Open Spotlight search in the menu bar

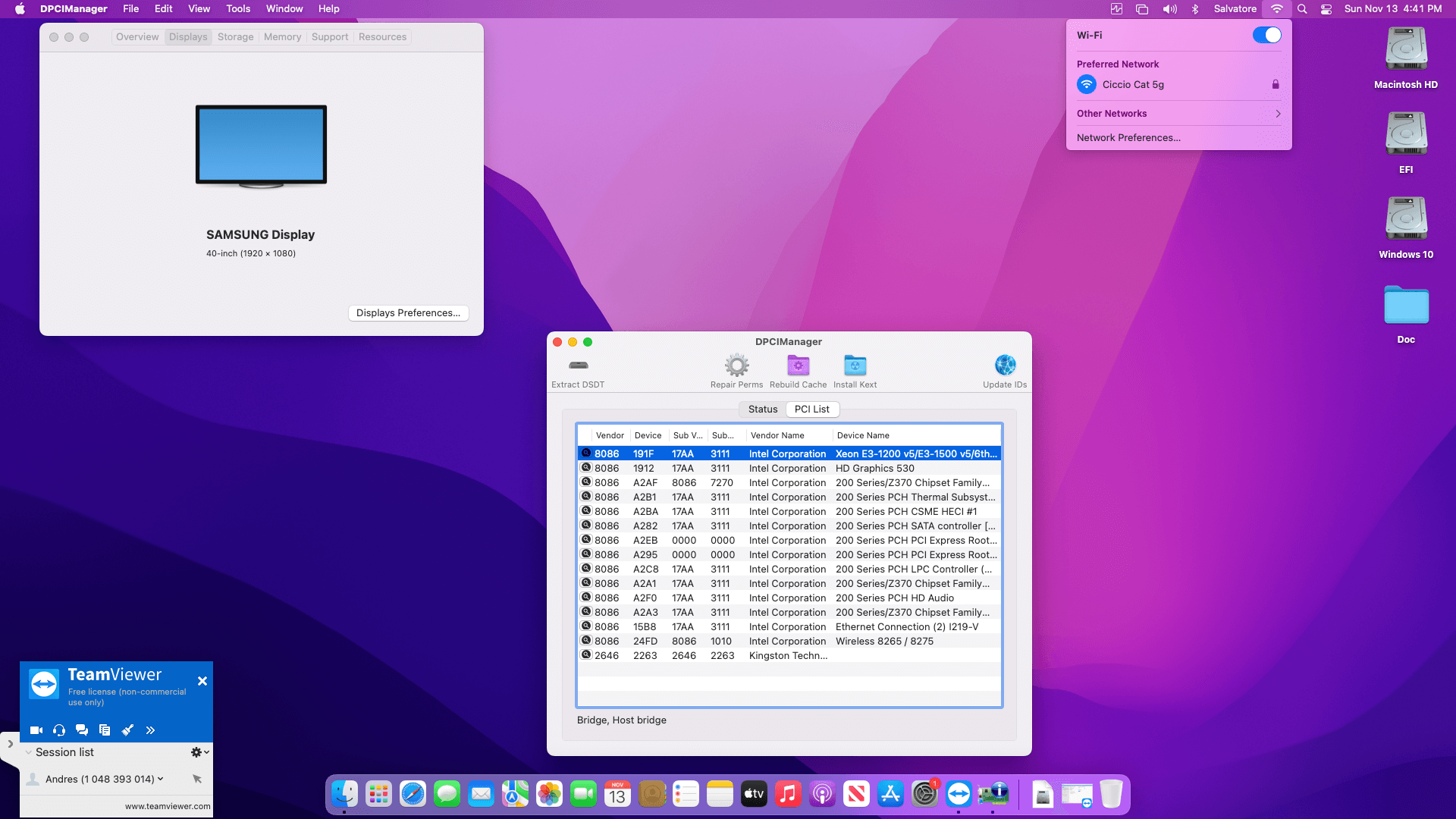click(x=1302, y=9)
